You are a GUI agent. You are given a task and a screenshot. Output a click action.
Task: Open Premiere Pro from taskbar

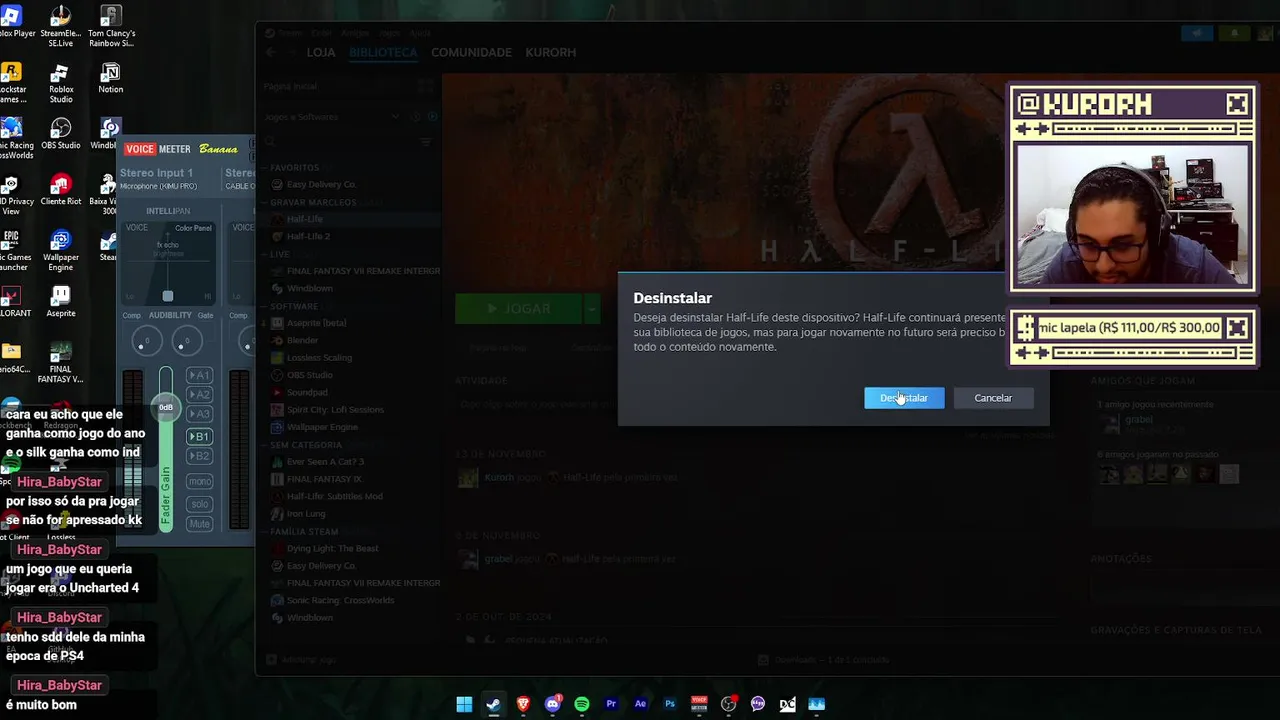point(611,704)
